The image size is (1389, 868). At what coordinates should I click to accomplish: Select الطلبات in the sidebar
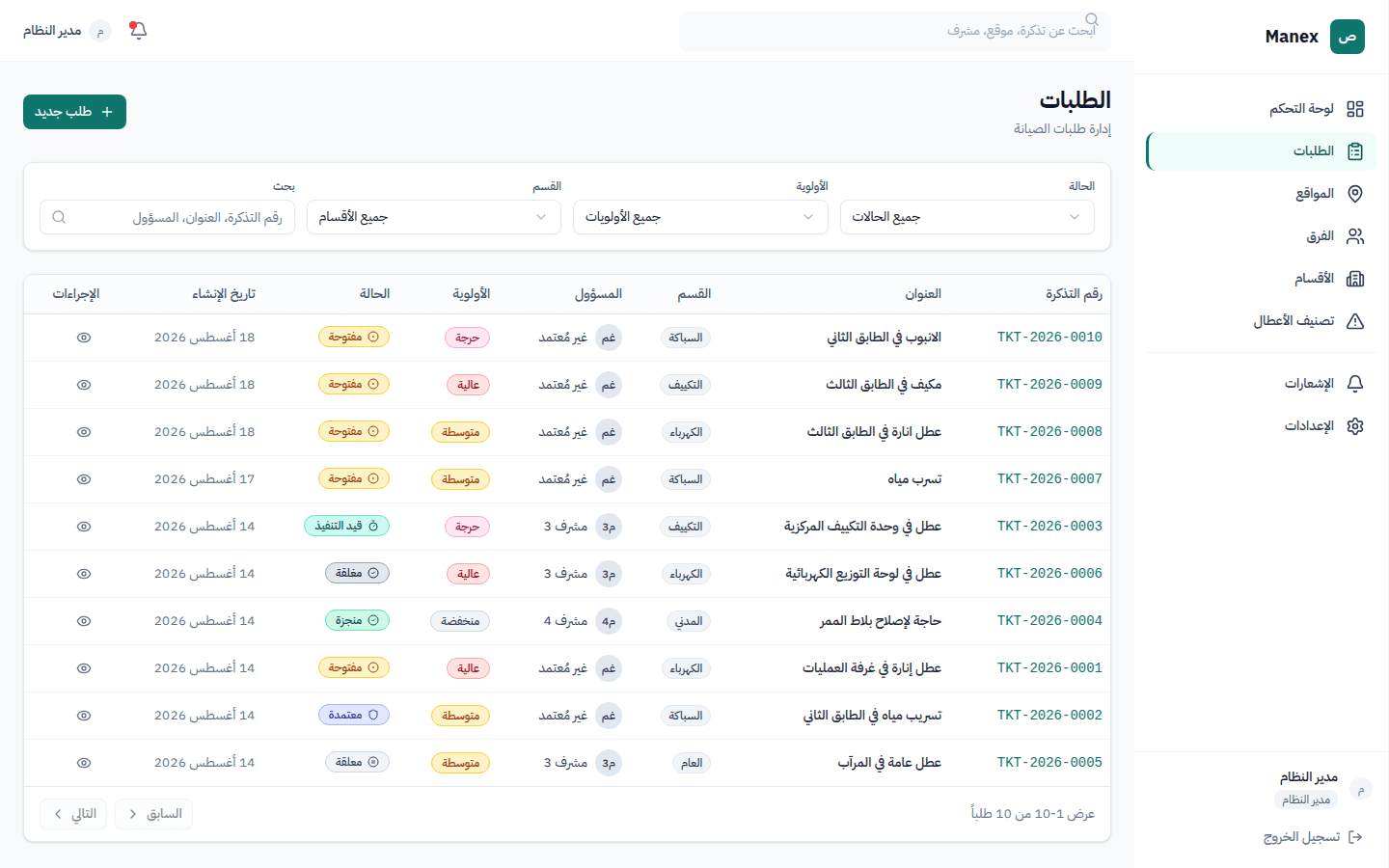[x=1261, y=151]
